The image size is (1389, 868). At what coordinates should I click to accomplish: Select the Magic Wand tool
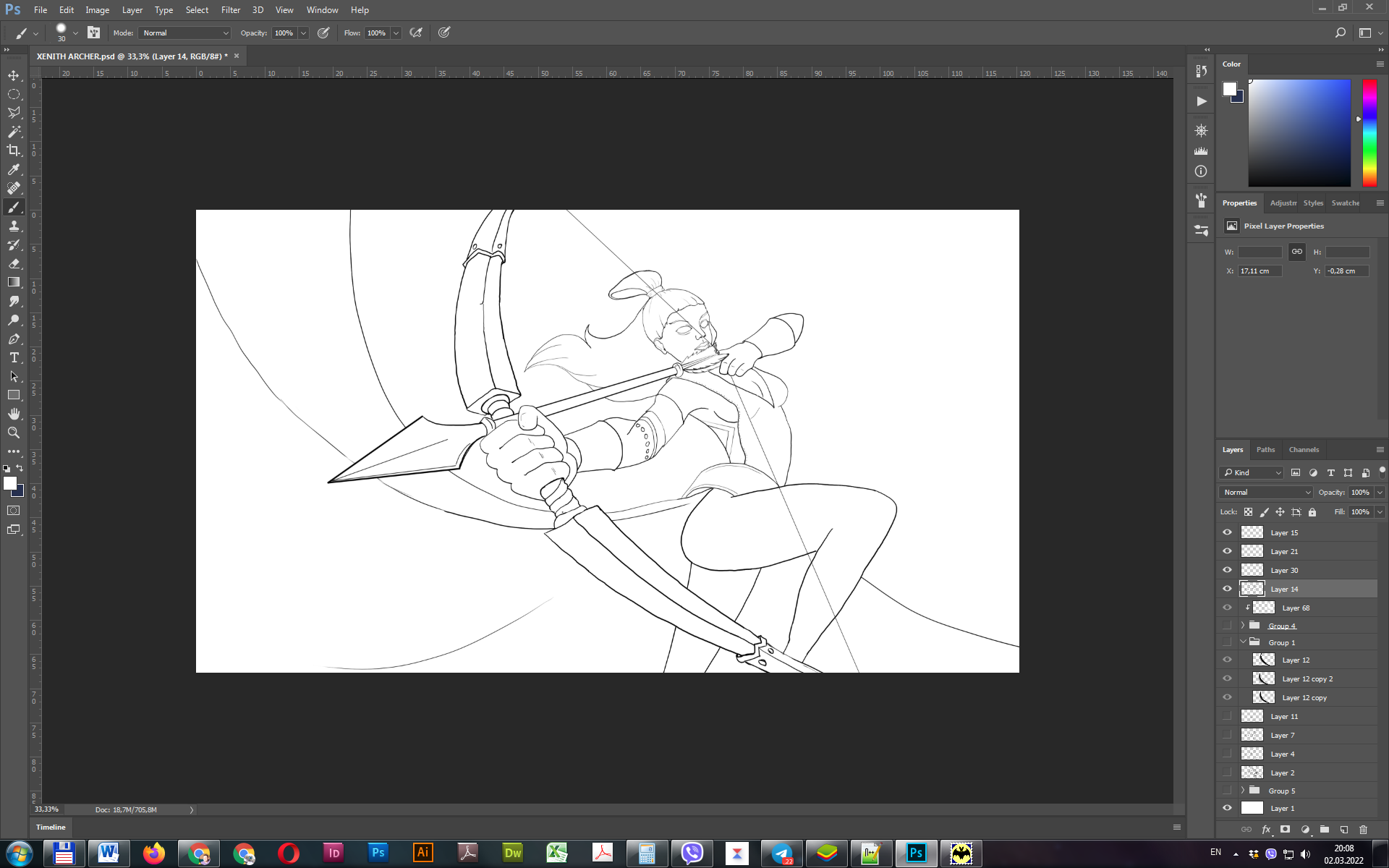(14, 132)
